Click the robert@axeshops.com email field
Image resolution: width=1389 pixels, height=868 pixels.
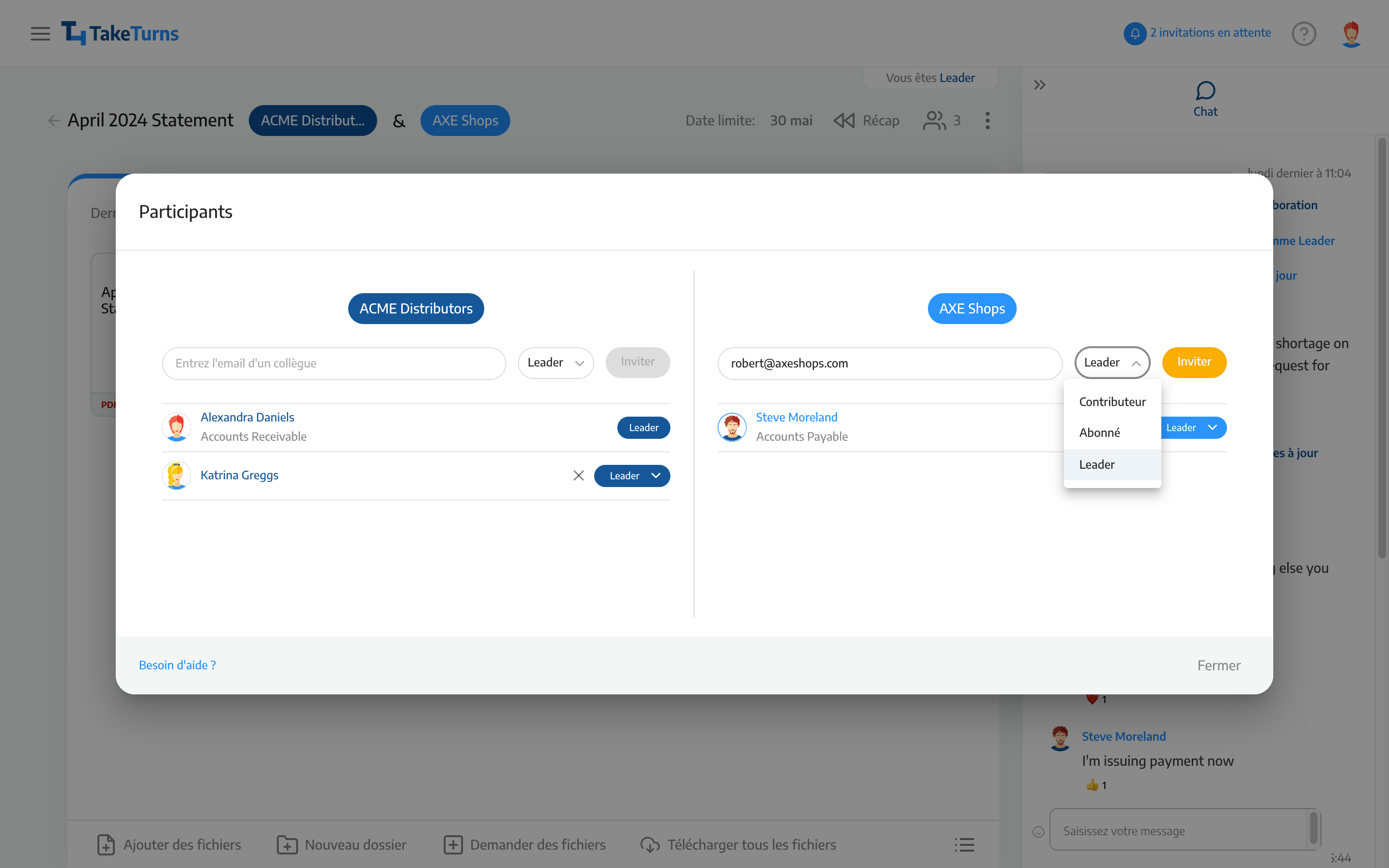click(x=890, y=364)
